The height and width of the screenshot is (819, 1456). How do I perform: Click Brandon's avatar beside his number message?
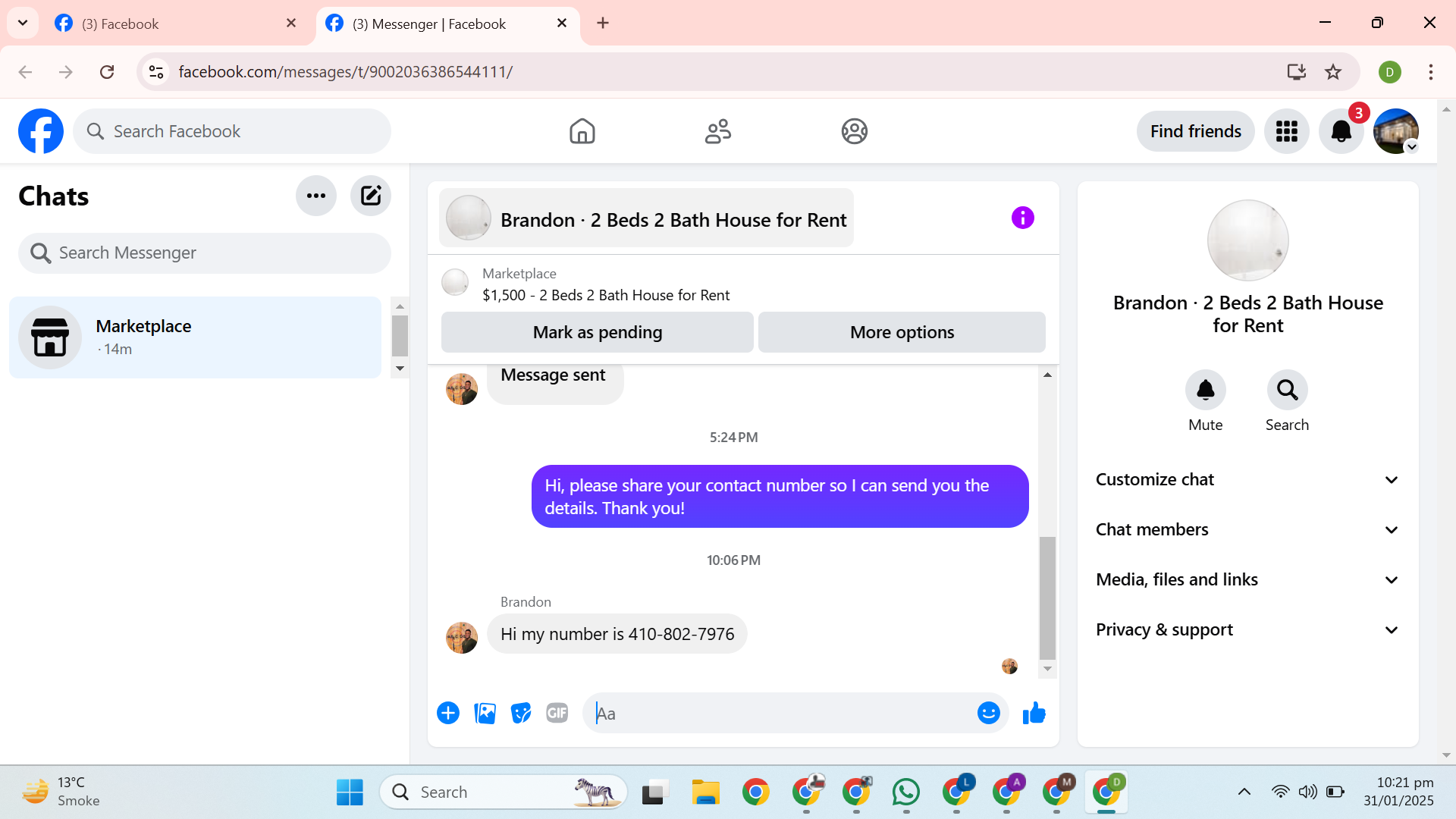[461, 638]
